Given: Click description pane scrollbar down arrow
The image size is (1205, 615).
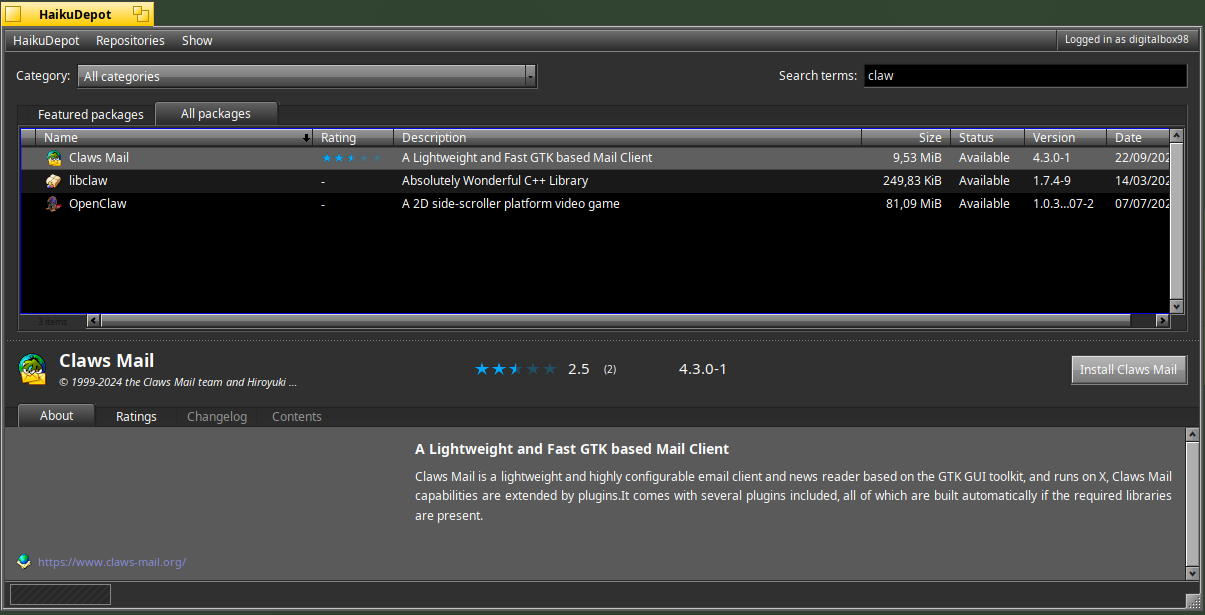Looking at the screenshot, I should pos(1192,574).
